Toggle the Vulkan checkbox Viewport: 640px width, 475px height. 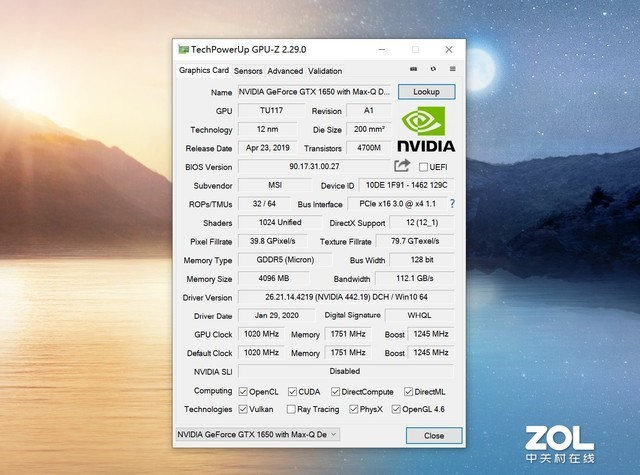click(x=243, y=409)
